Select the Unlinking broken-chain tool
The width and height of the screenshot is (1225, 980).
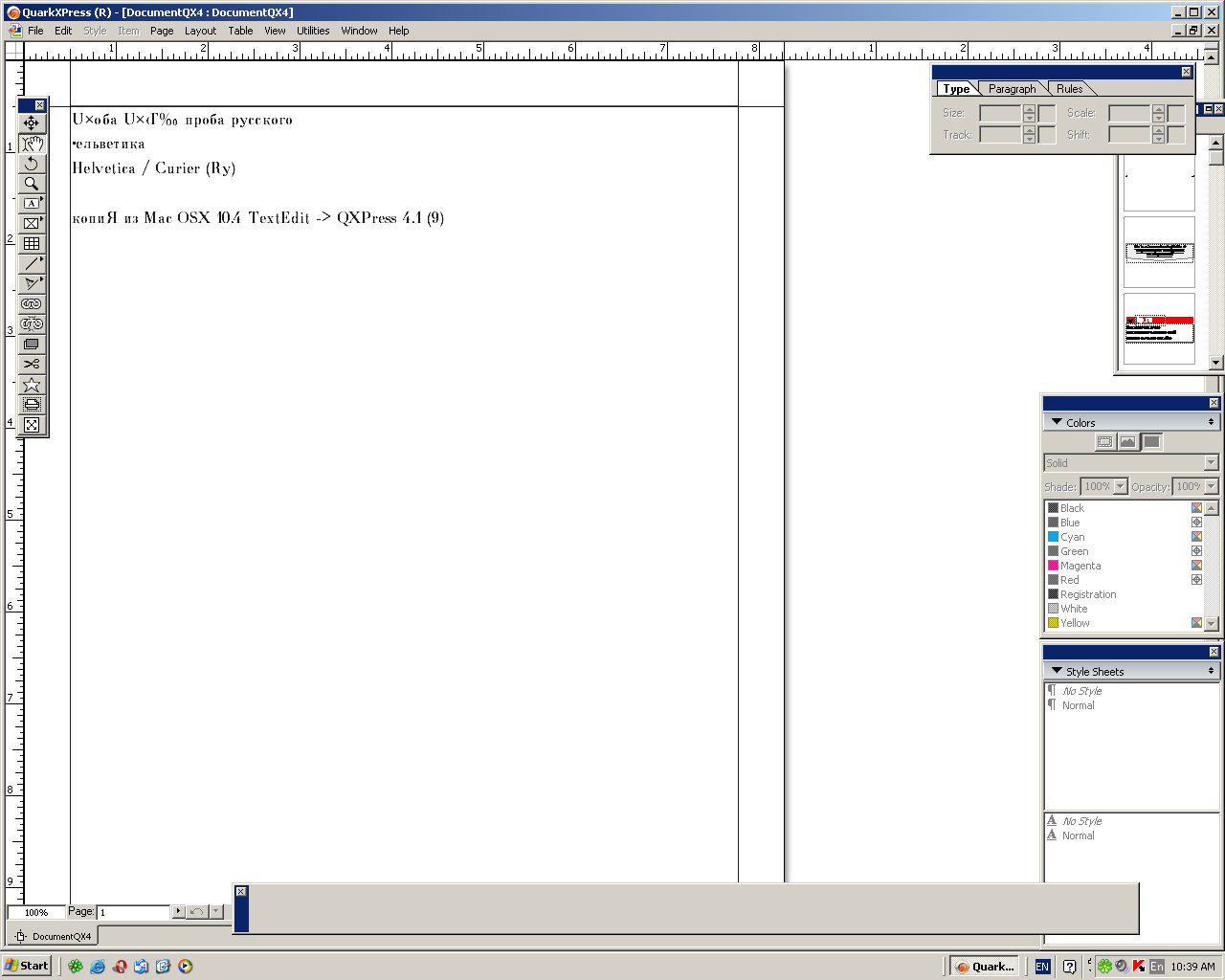pyautogui.click(x=32, y=324)
